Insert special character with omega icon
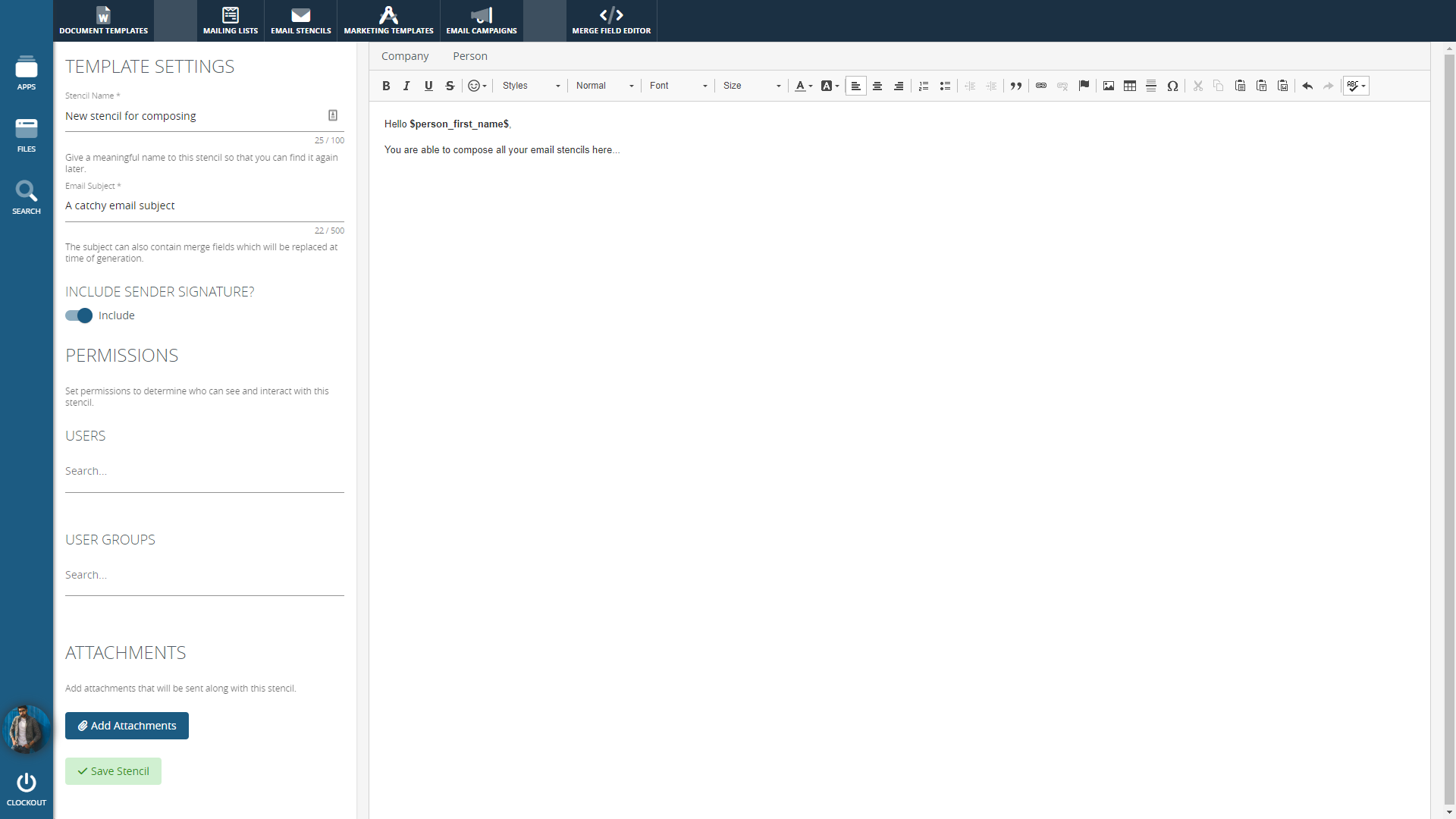This screenshot has width=1456, height=819. tap(1172, 86)
